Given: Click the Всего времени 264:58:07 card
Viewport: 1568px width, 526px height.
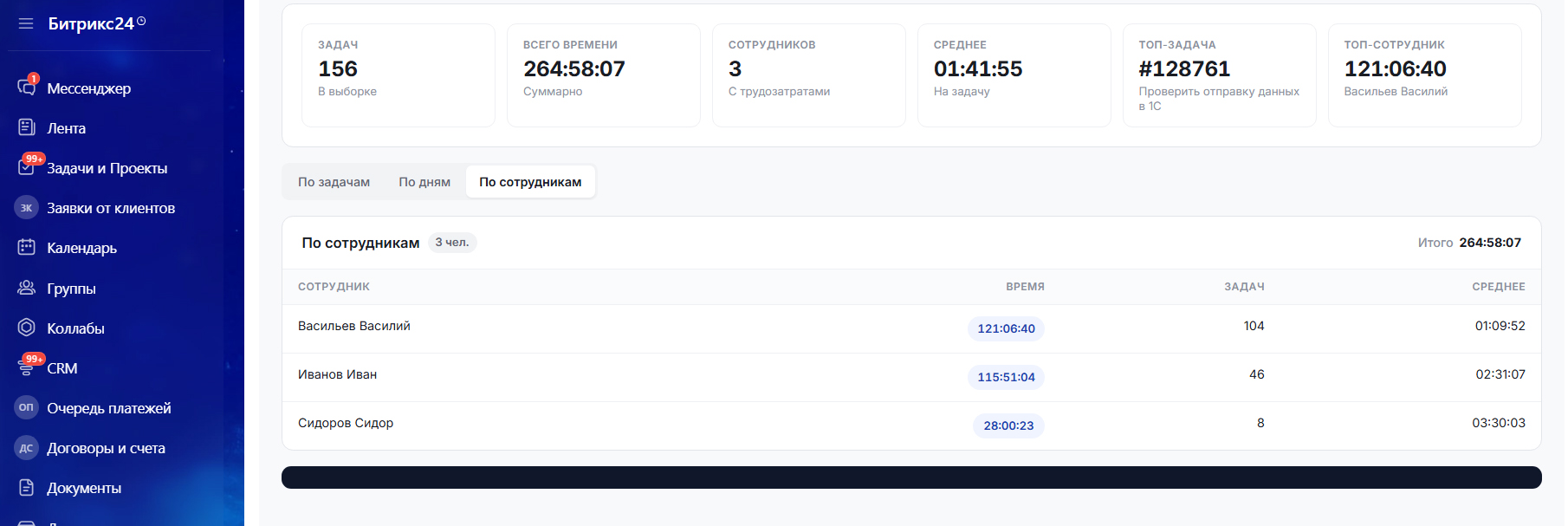Looking at the screenshot, I should (x=604, y=75).
